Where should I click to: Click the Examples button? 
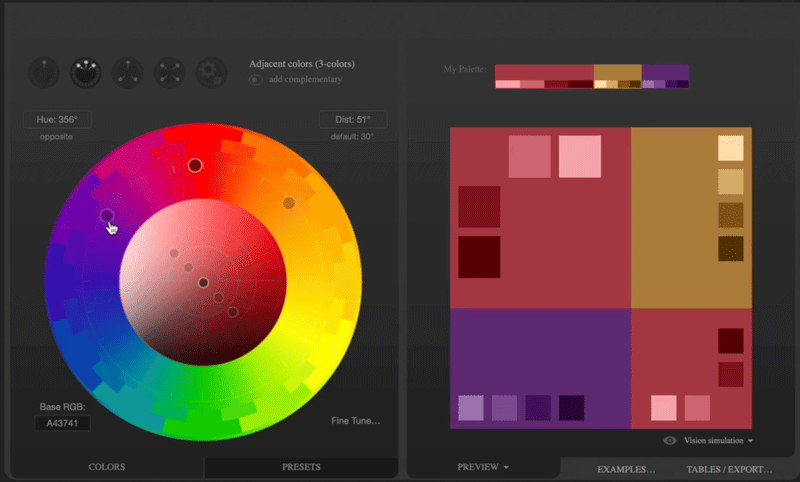coord(625,469)
